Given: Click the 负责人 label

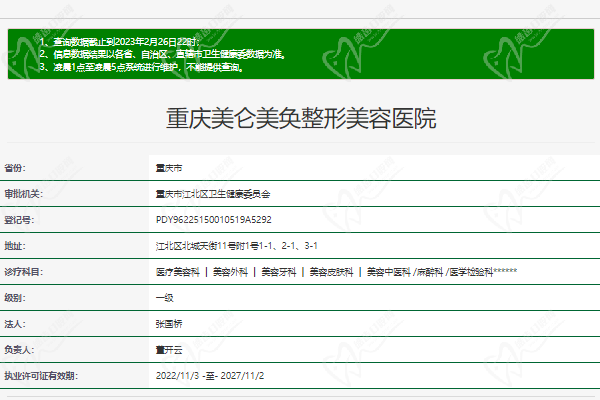Looking at the screenshot, I should point(19,349).
